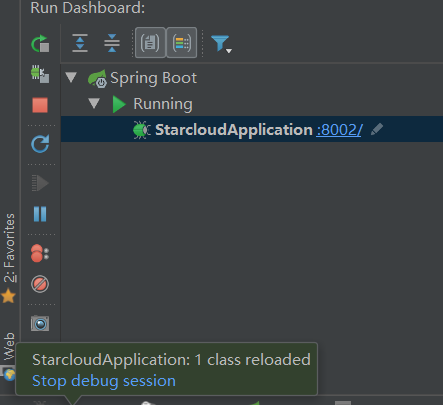Open the 2: Favorites side tab
The height and width of the screenshot is (405, 443).
pos(10,248)
